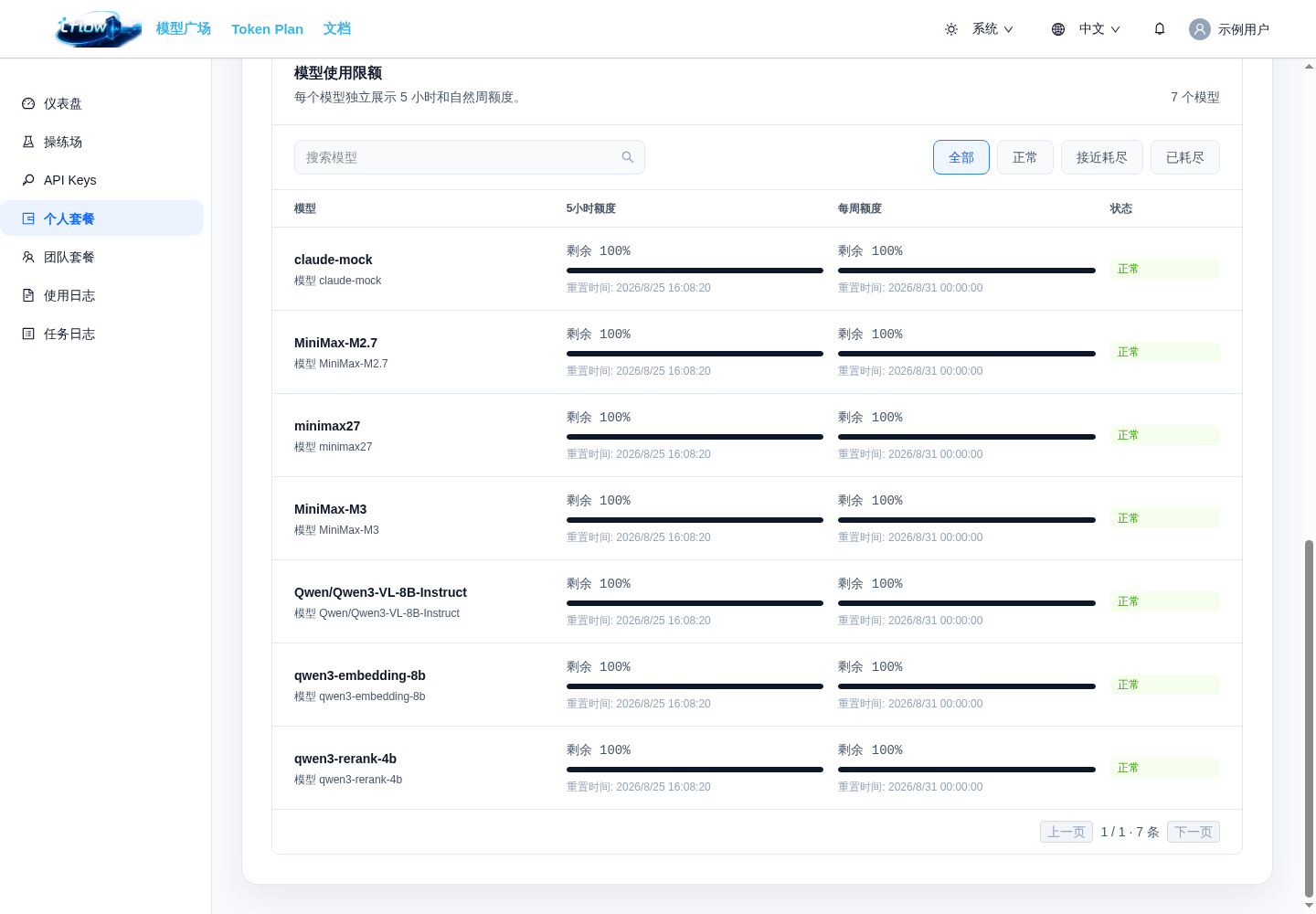
Task: Click the personal plan wallet icon
Action: [x=28, y=218]
